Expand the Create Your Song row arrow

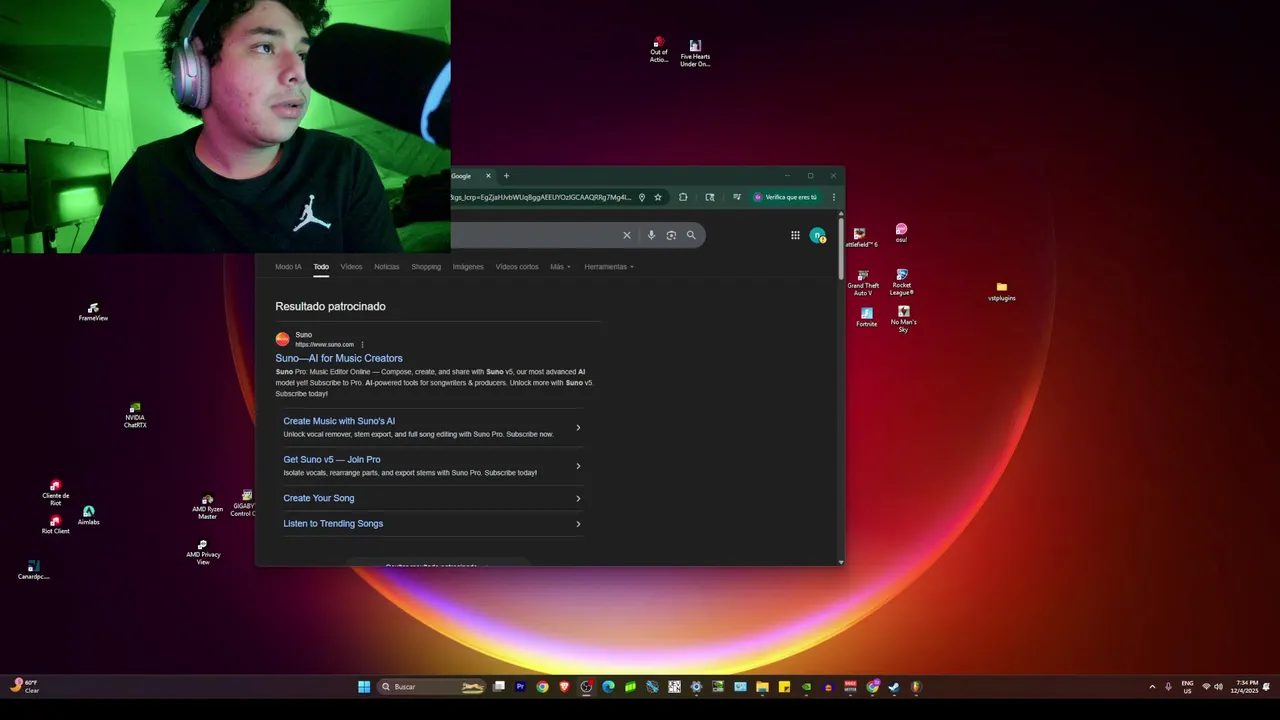coord(578,499)
